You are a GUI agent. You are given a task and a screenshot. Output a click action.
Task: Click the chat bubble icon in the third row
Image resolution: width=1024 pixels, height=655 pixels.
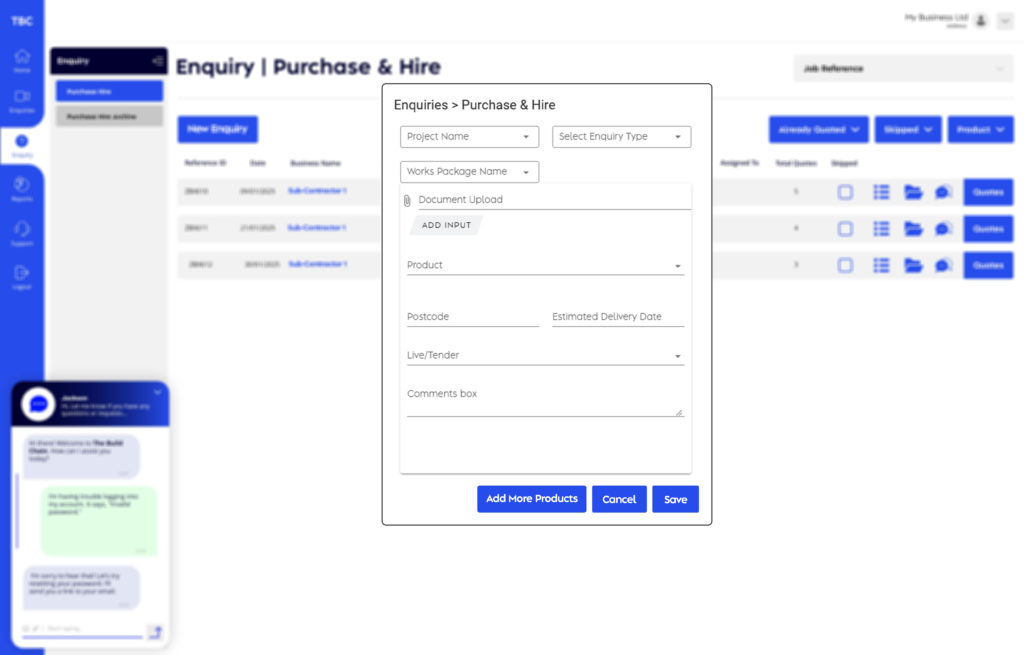943,265
